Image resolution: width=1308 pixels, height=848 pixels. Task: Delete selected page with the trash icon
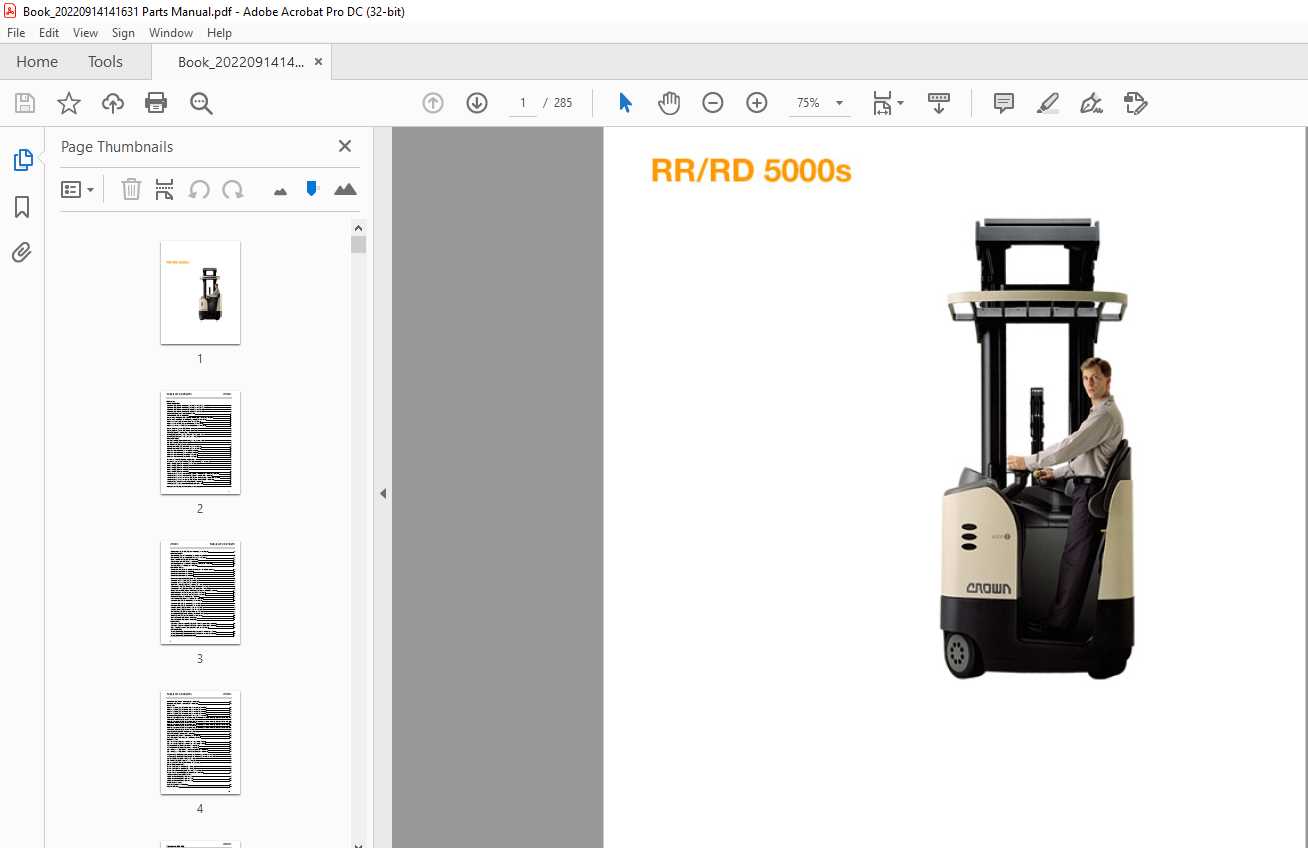(x=131, y=189)
